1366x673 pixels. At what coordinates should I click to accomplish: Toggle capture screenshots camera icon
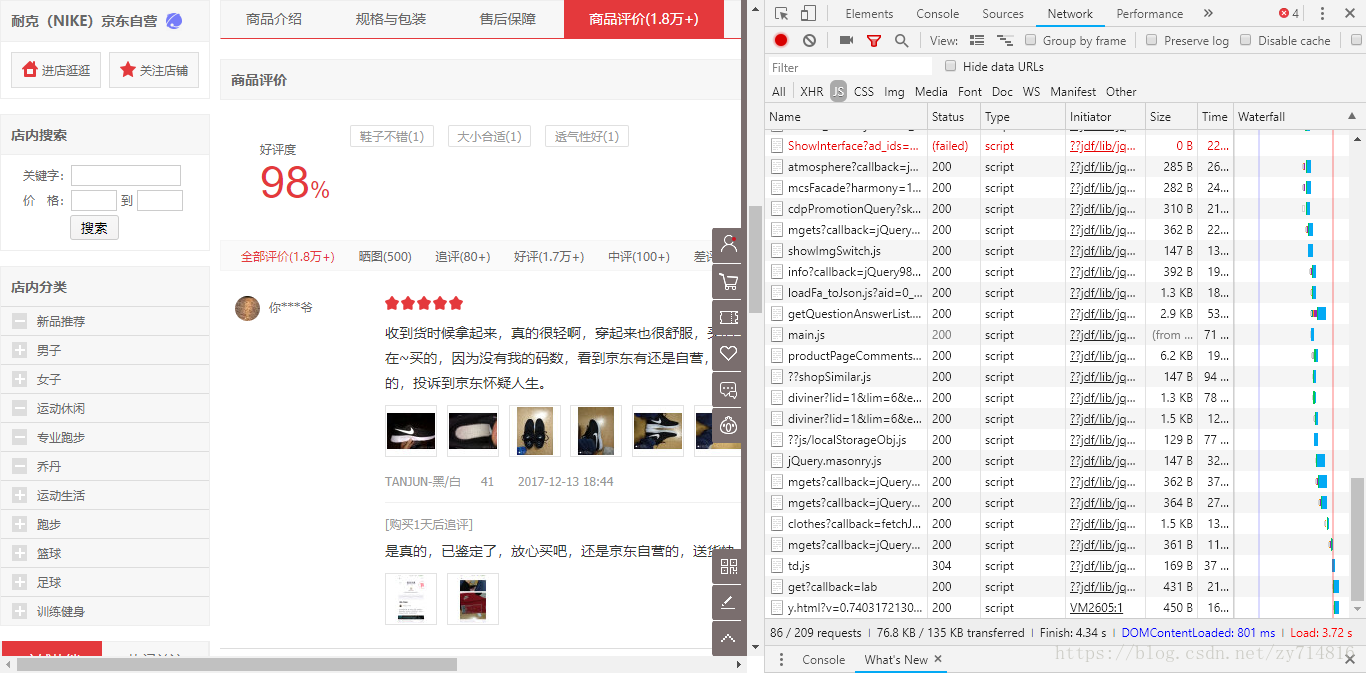click(846, 40)
